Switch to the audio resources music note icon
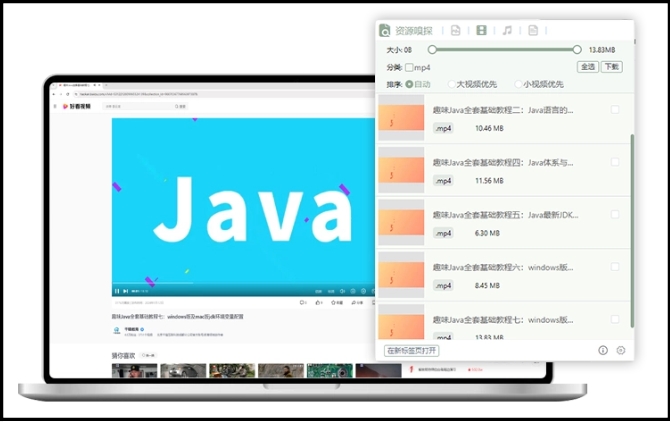Screen dimensions: 670x422 pyautogui.click(x=507, y=30)
